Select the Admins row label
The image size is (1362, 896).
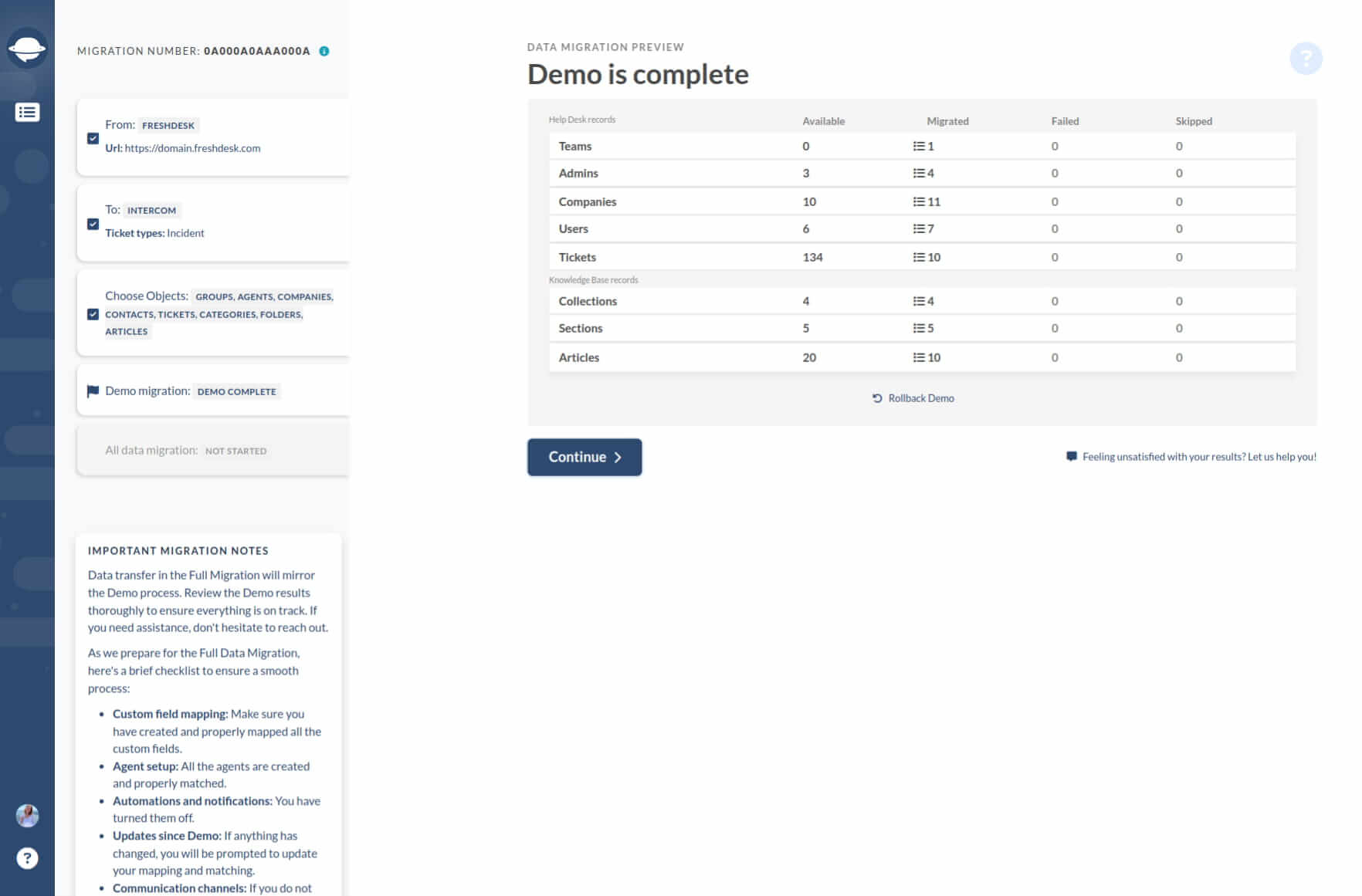(578, 173)
